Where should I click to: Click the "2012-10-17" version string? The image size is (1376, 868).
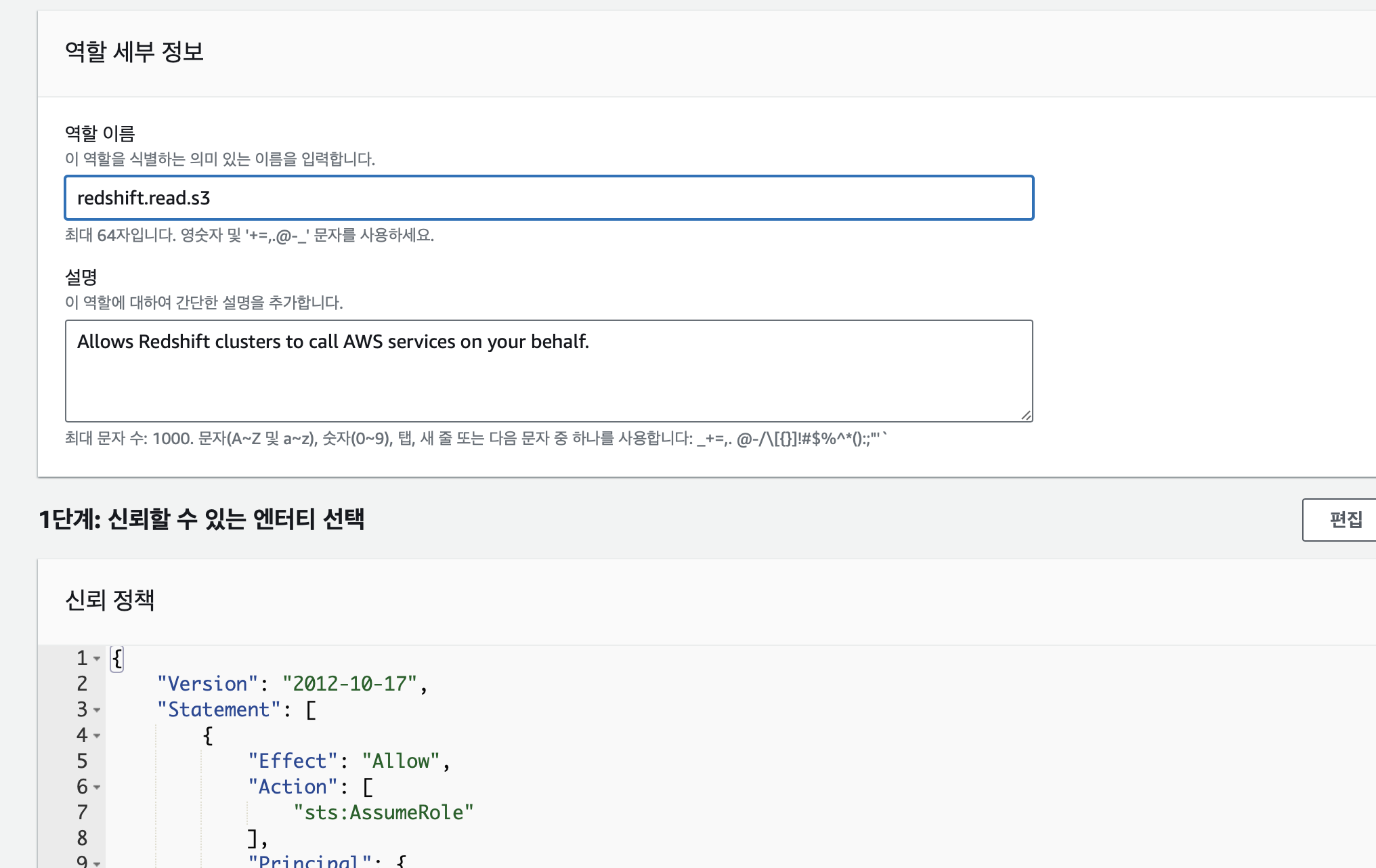[349, 684]
